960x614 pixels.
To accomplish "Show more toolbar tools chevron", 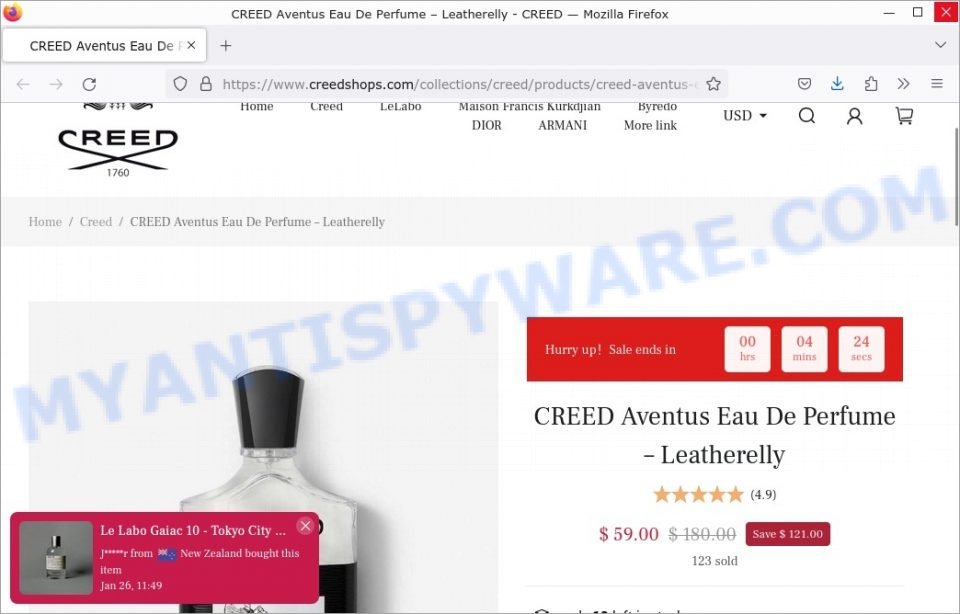I will coord(904,84).
